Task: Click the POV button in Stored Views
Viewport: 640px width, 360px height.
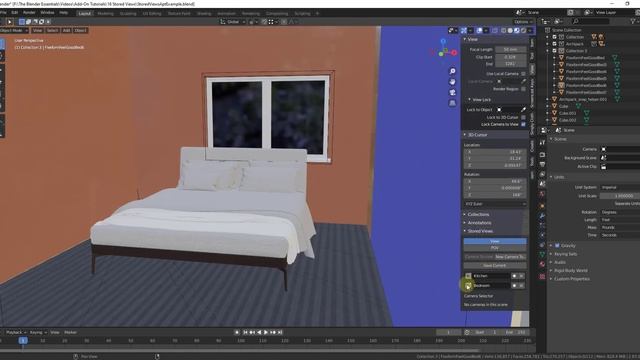Action: [495, 248]
